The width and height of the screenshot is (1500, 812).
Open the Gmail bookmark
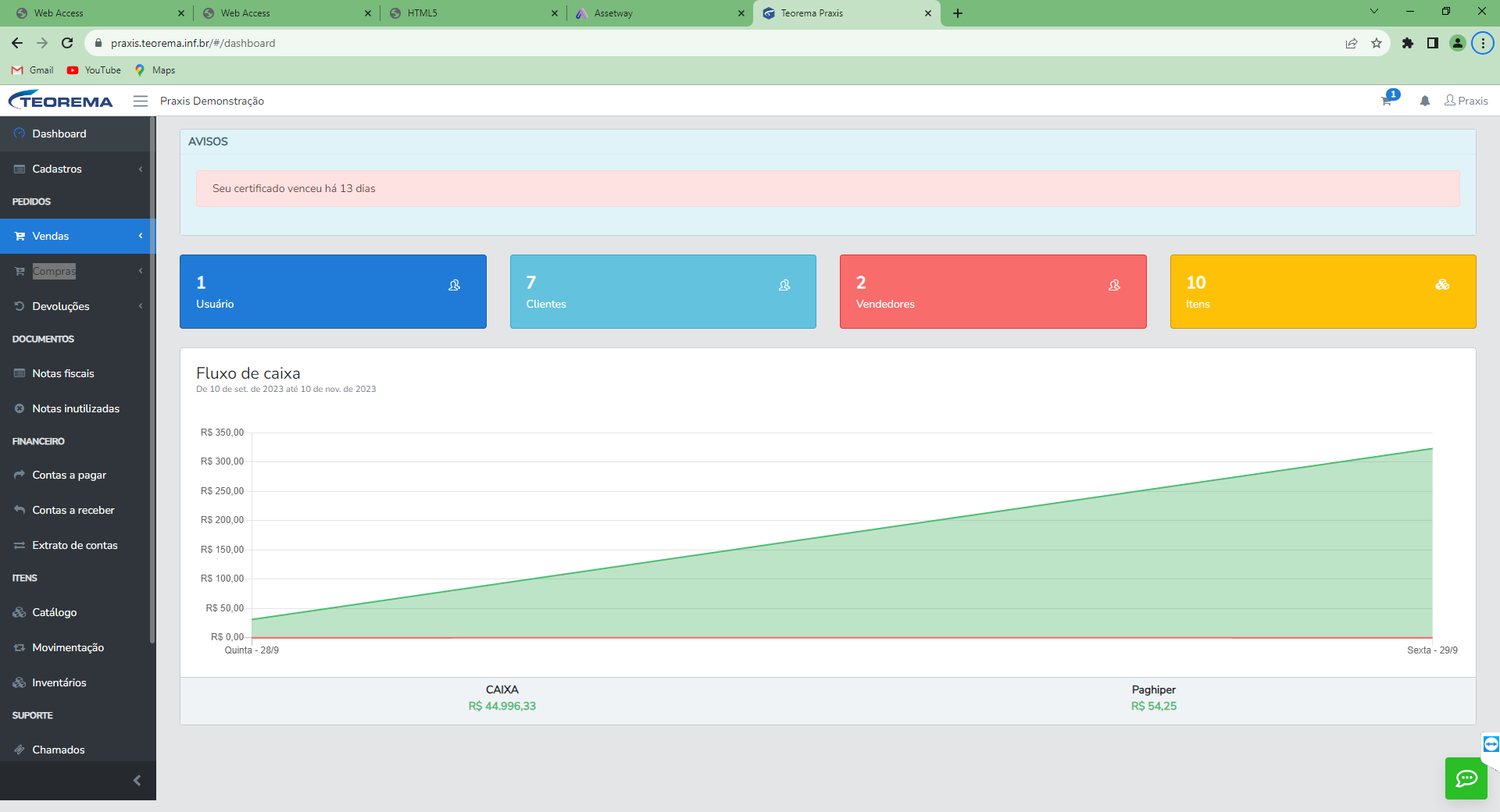click(x=33, y=70)
